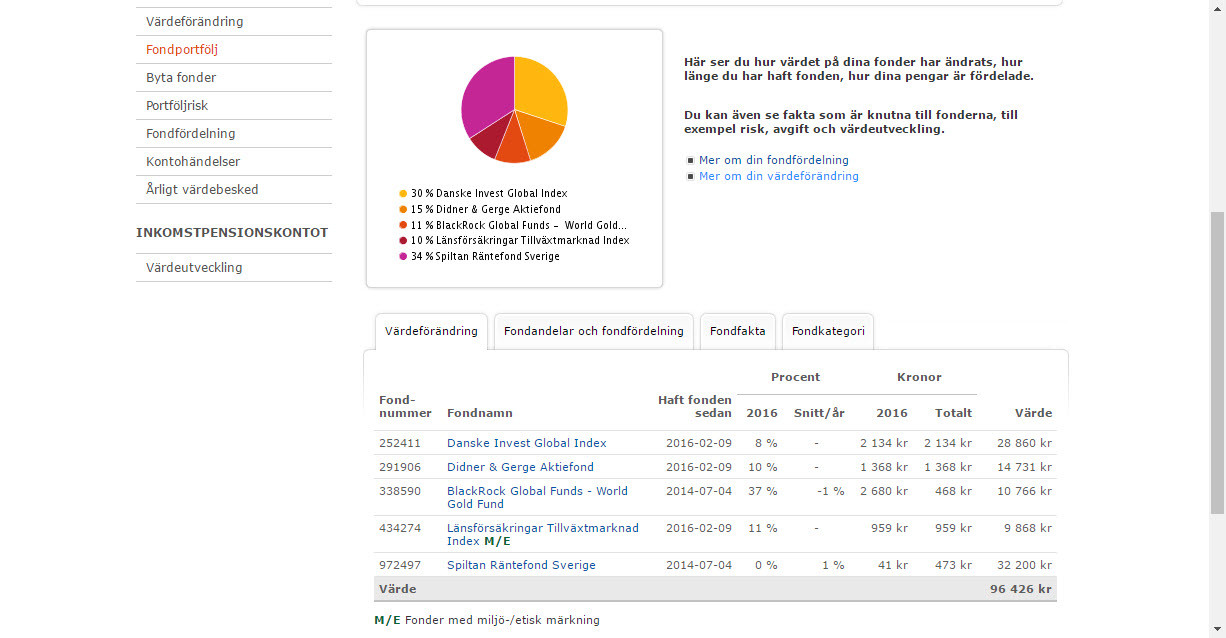Screen dimensions: 1226x638
Task: Click the dark red Länsförsäkringar legend dot
Action: coord(403,241)
